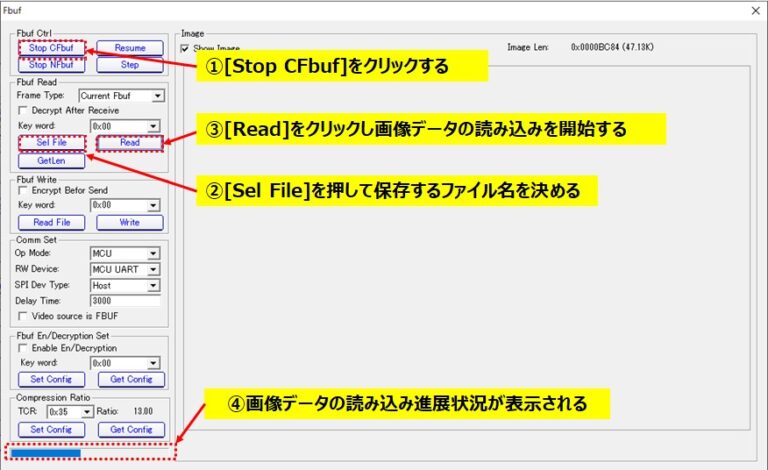Click the Stop NFbuf button
Viewport: 768px width, 470px height.
click(x=51, y=65)
